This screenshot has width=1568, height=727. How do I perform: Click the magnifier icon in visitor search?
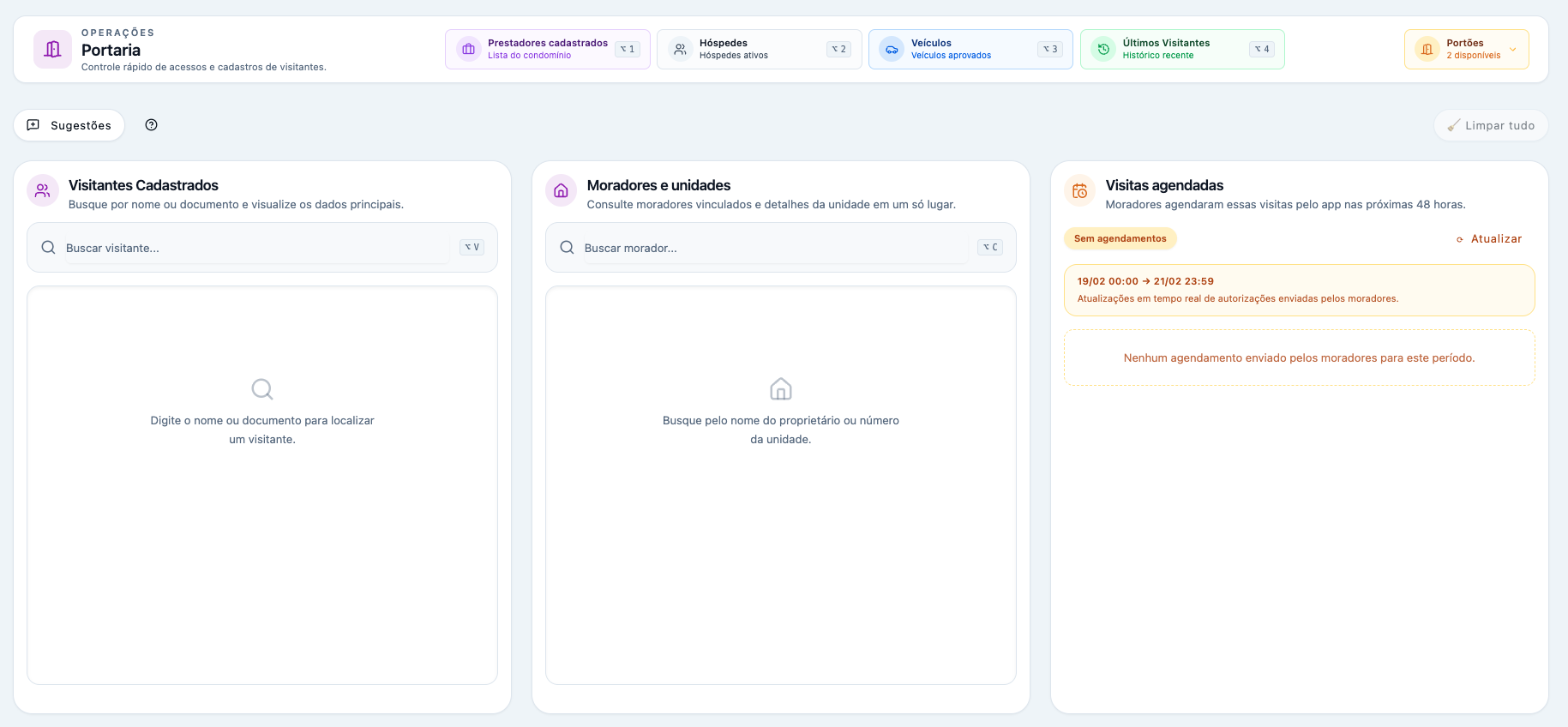coord(49,248)
